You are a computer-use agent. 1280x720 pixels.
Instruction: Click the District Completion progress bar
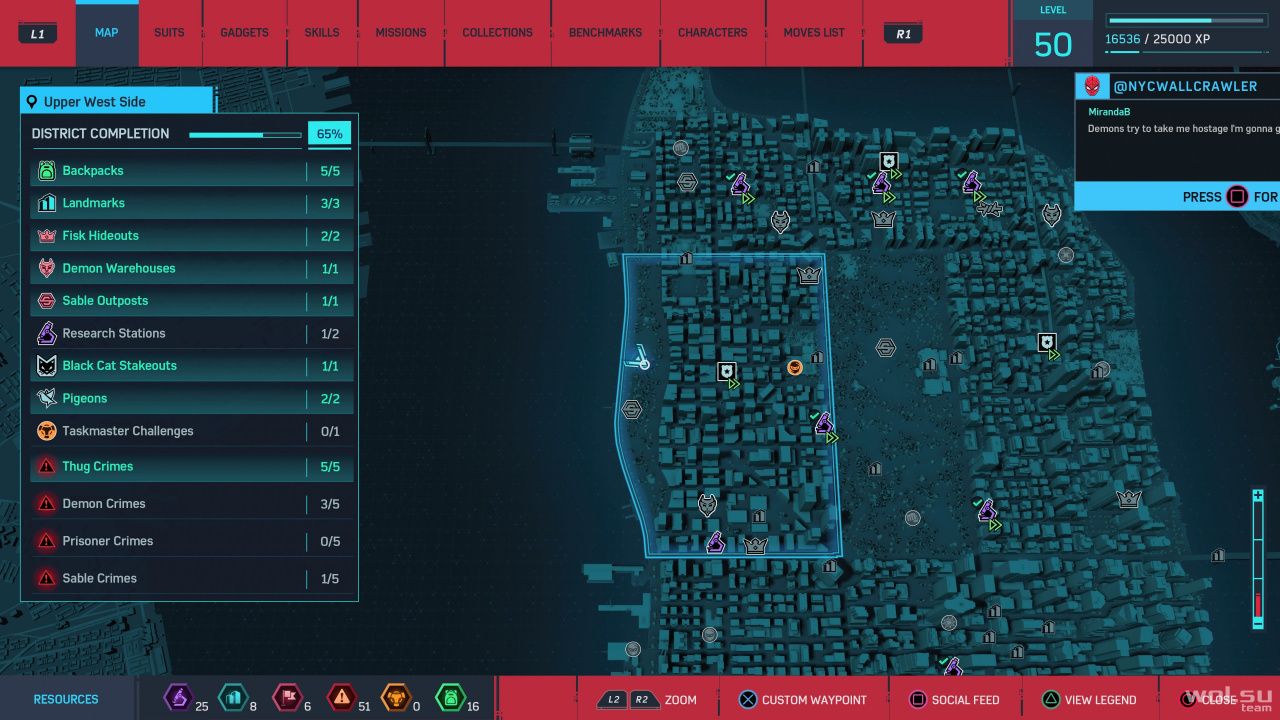[245, 134]
